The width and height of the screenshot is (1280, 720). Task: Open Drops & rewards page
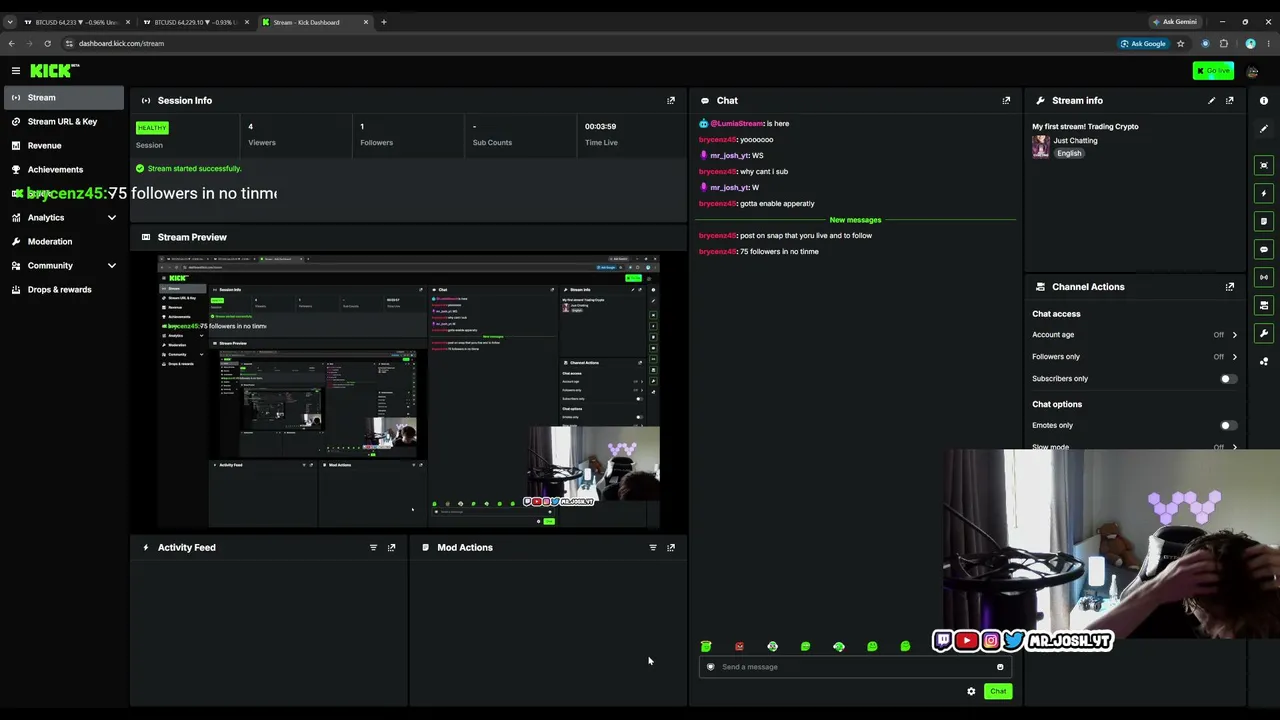[63, 289]
